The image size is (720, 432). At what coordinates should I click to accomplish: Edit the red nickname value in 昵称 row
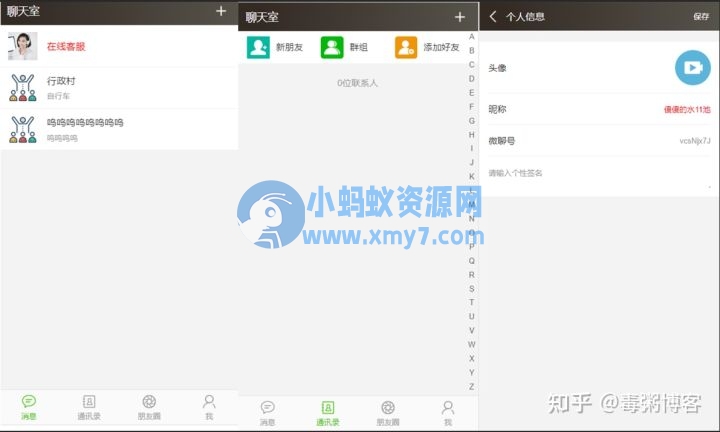(687, 109)
